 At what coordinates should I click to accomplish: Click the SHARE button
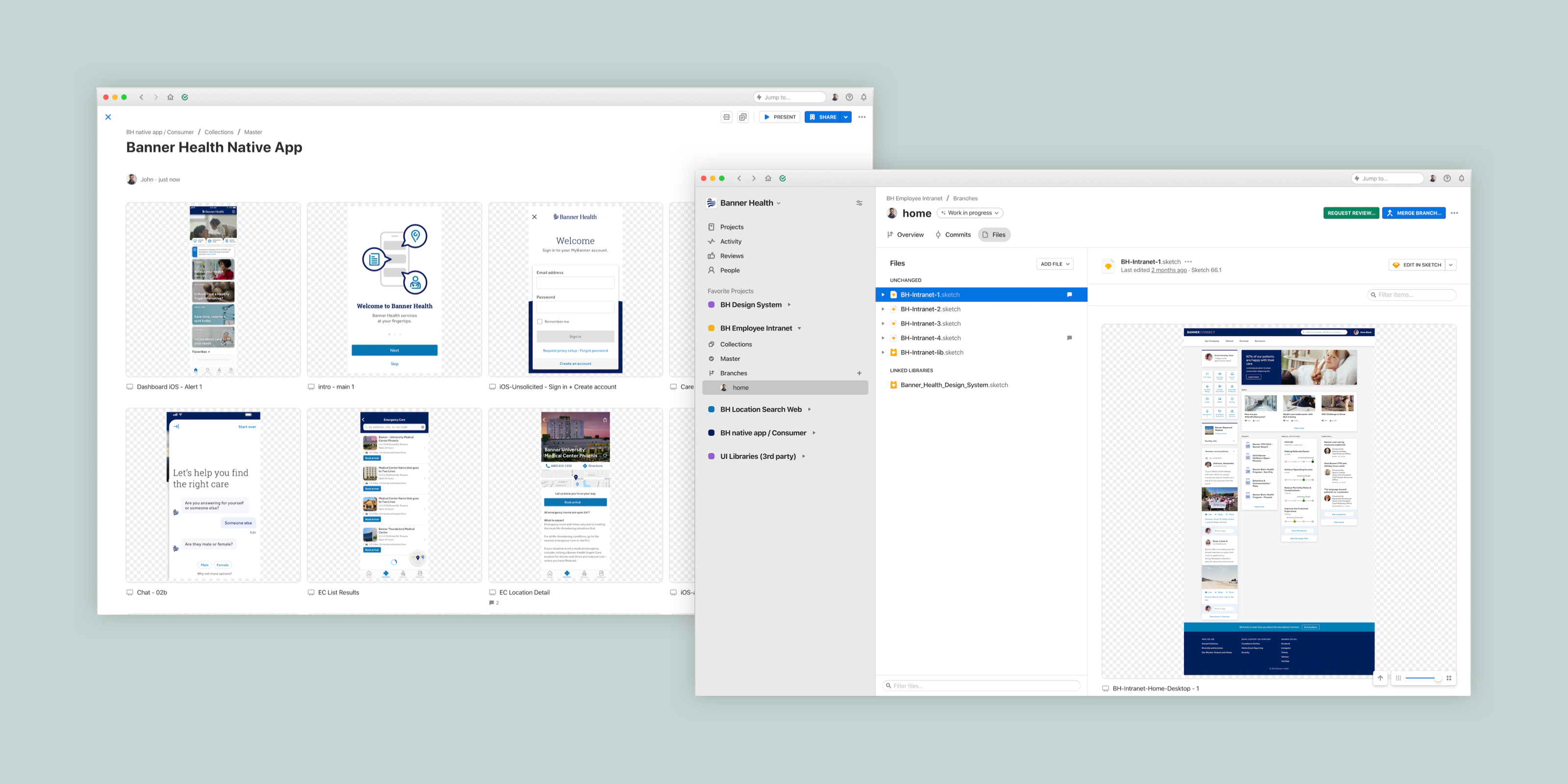822,117
